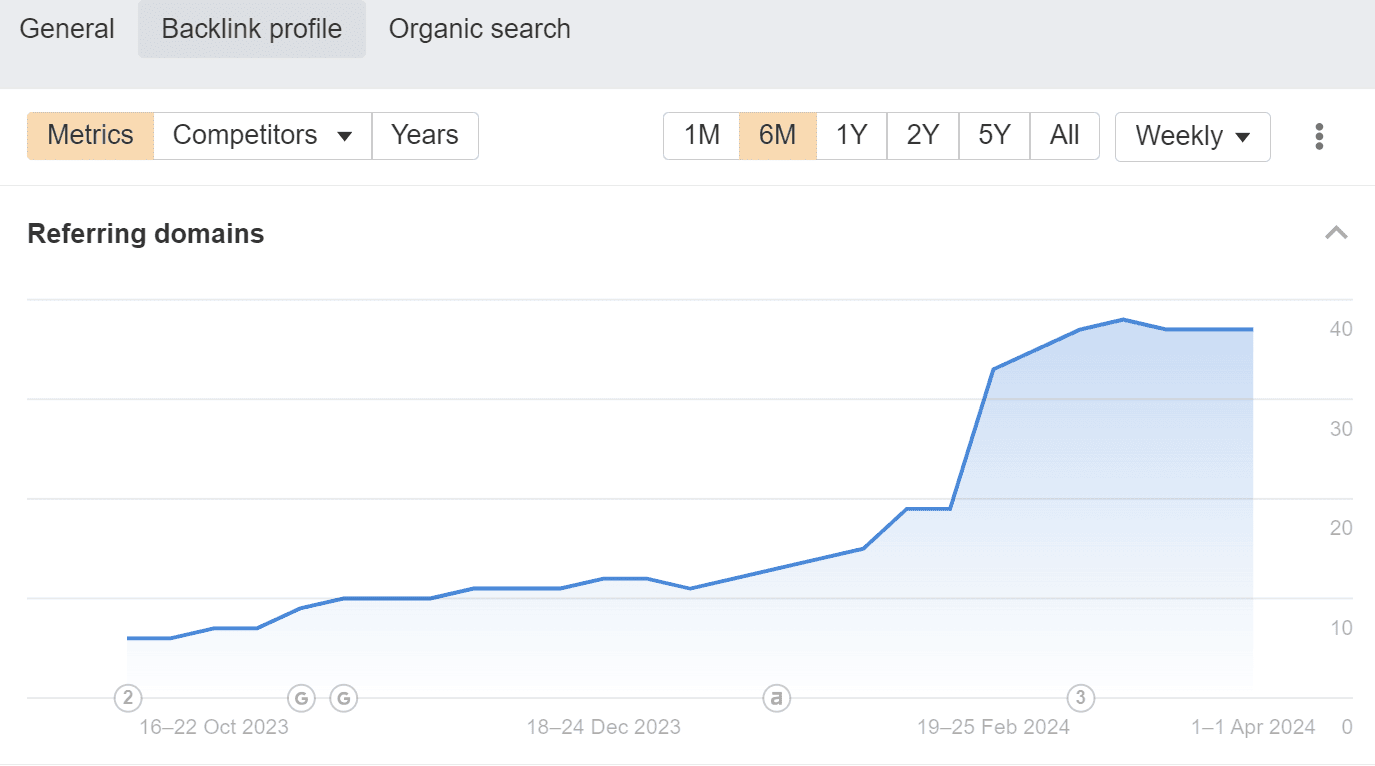Set time range to 1Y
The height and width of the screenshot is (766, 1375).
point(852,135)
